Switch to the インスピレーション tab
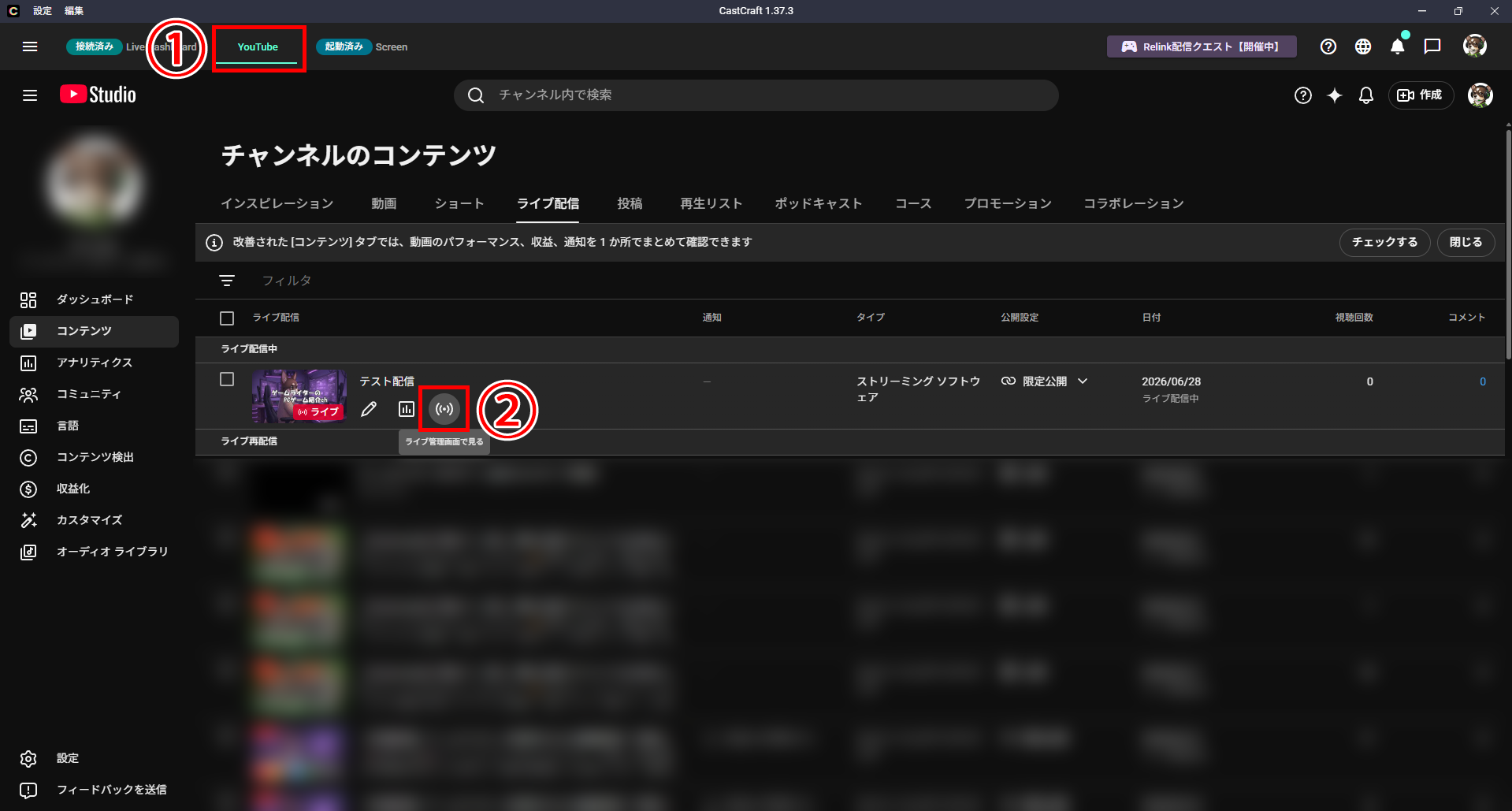1512x811 pixels. (277, 203)
